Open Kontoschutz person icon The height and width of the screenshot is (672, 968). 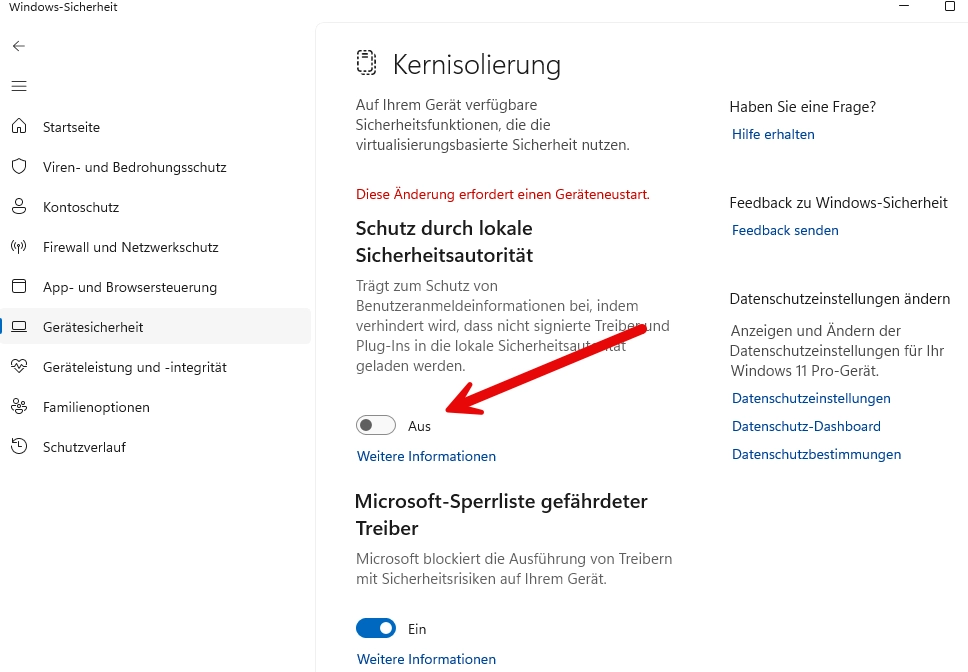18,207
